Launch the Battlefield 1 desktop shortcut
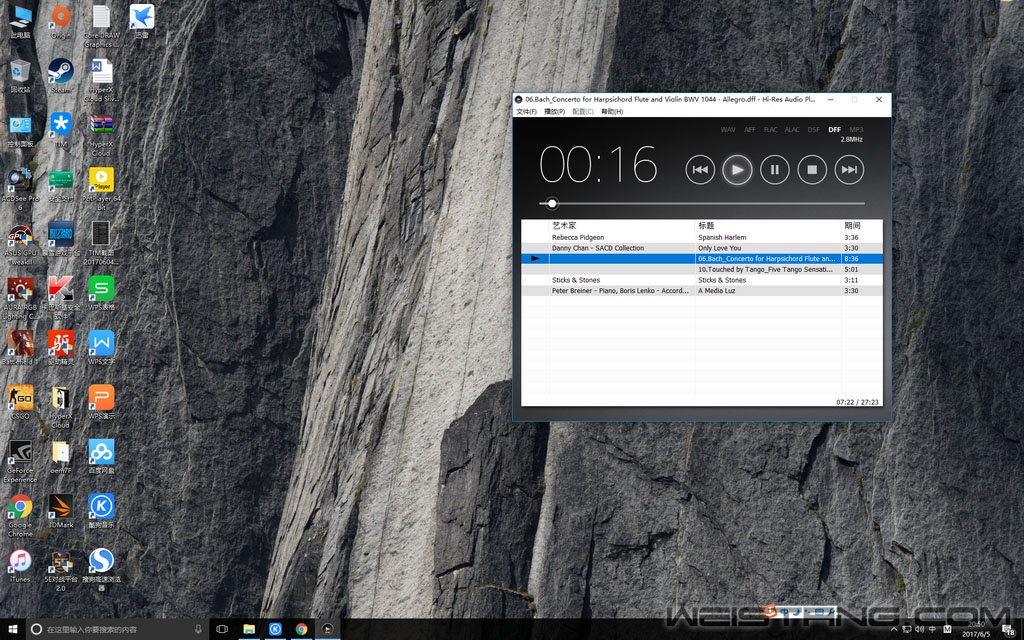The image size is (1024, 640). [x=20, y=347]
